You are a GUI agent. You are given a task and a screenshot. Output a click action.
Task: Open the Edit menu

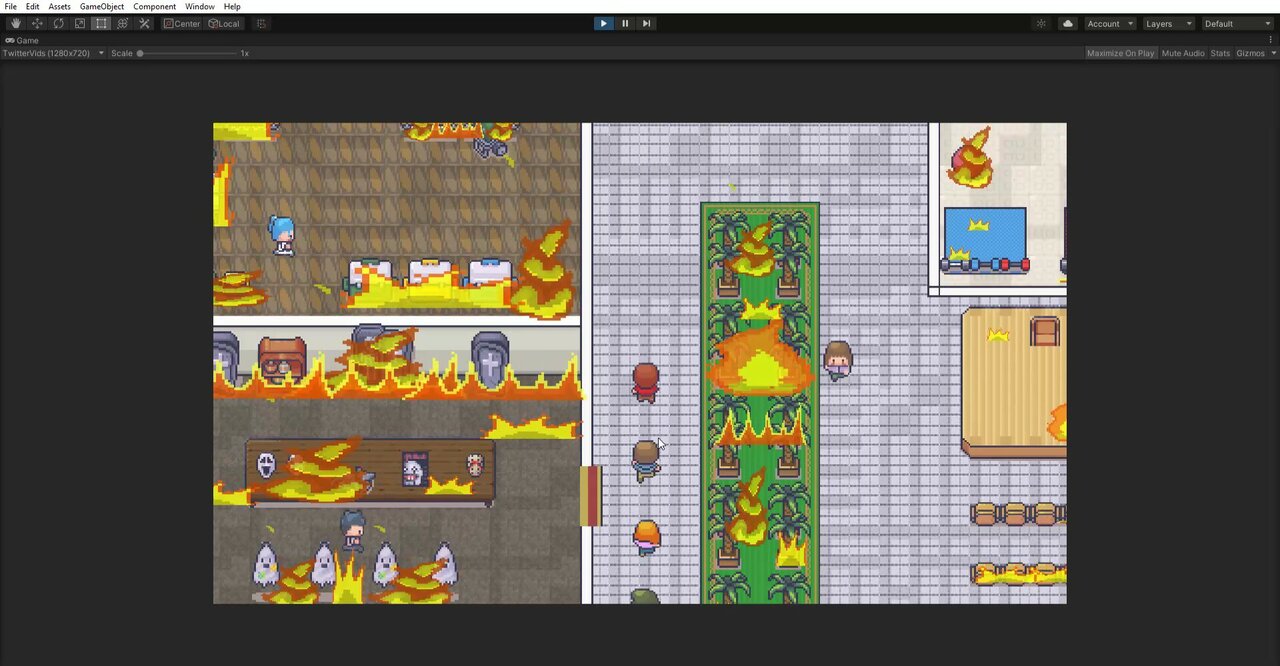point(33,6)
